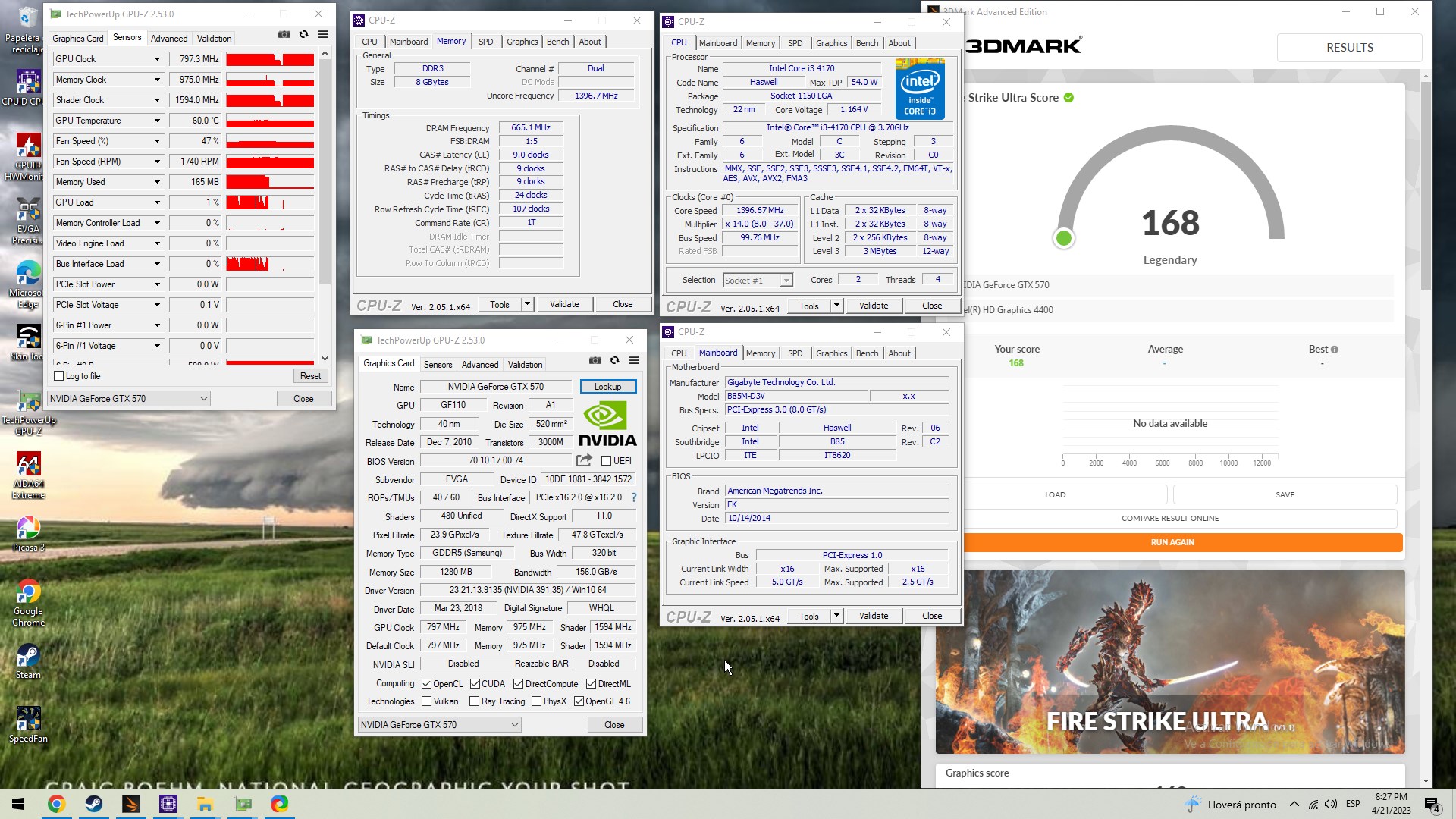
Task: Open the Picasa 3 desktop icon
Action: [x=28, y=533]
